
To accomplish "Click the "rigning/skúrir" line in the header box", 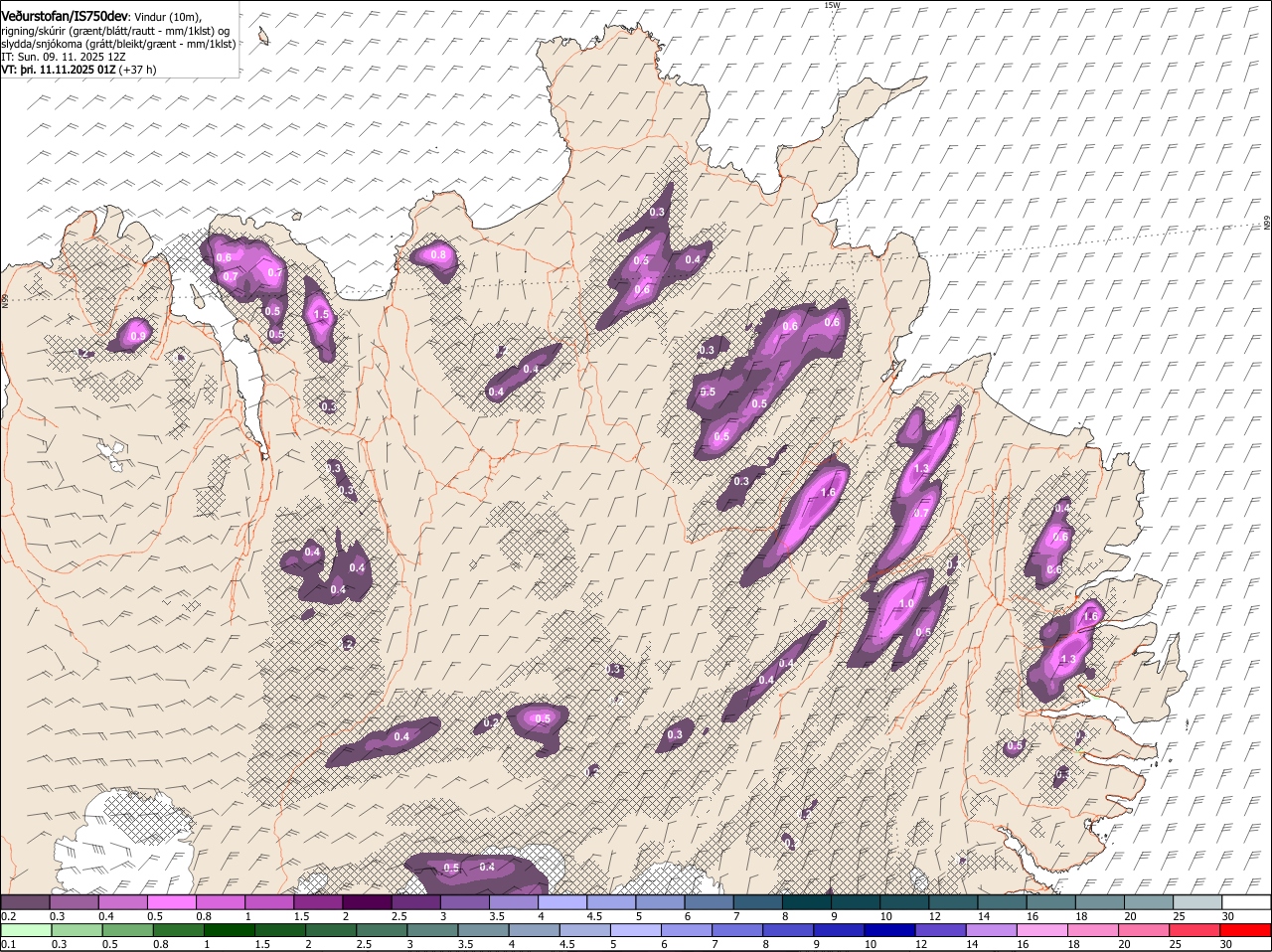I will pyautogui.click(x=115, y=31).
